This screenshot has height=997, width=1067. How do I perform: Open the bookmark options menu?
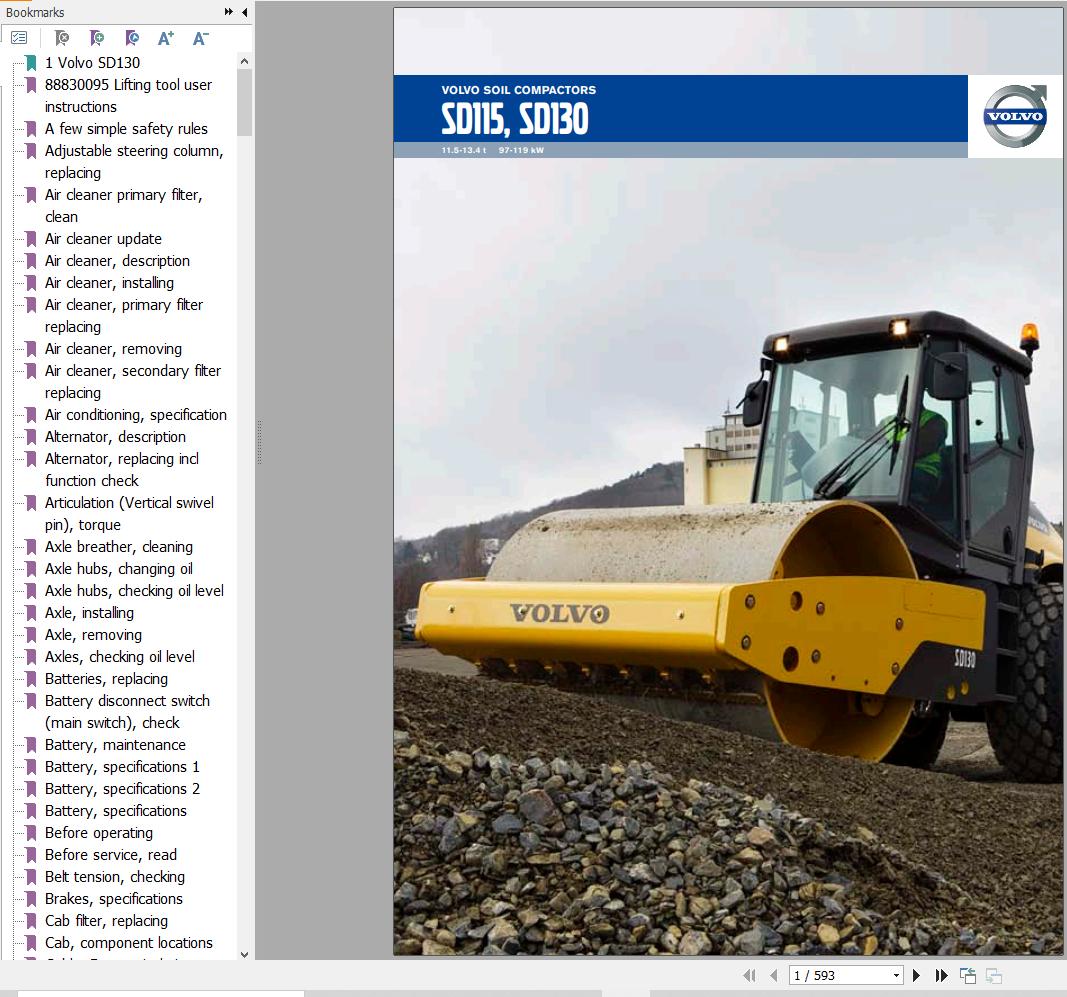click(x=18, y=38)
